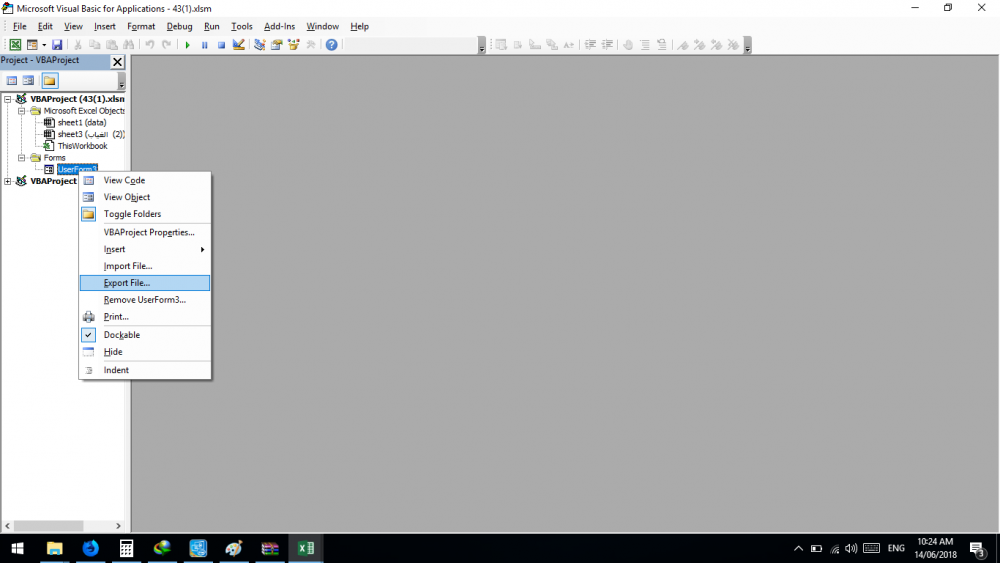Choose Export File... from context menu

click(145, 283)
